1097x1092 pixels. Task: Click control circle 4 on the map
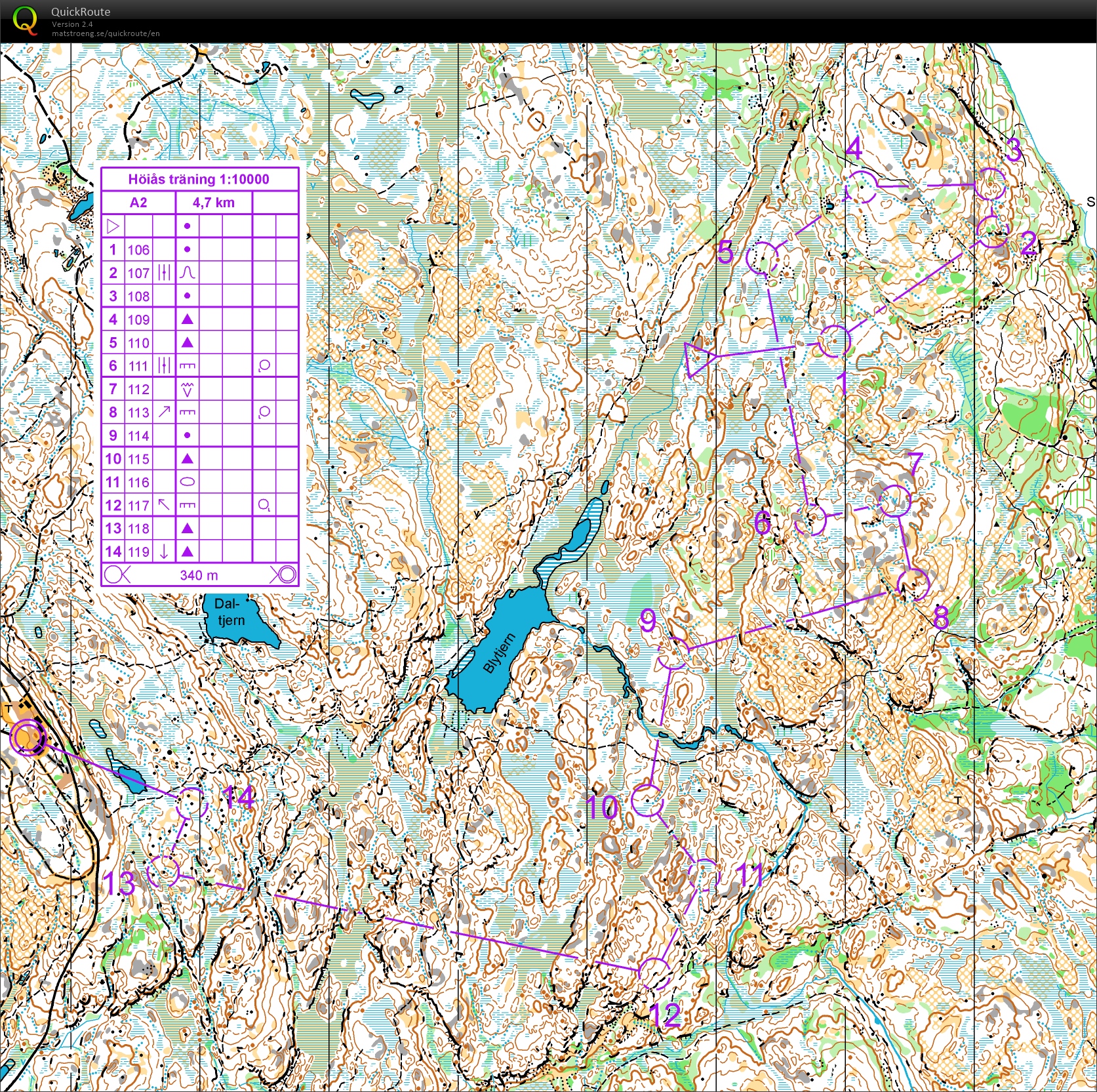coord(861,188)
